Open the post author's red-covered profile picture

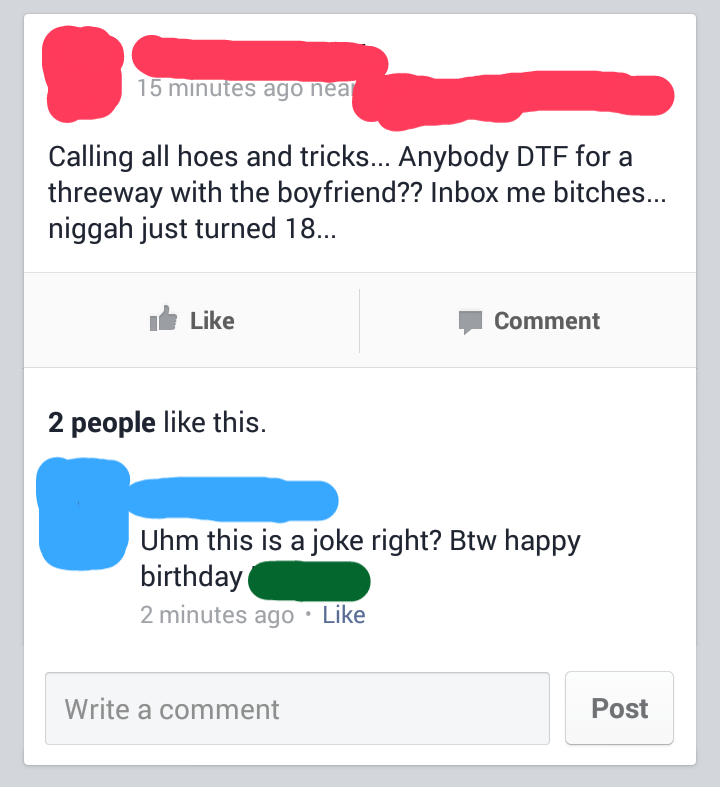click(83, 74)
